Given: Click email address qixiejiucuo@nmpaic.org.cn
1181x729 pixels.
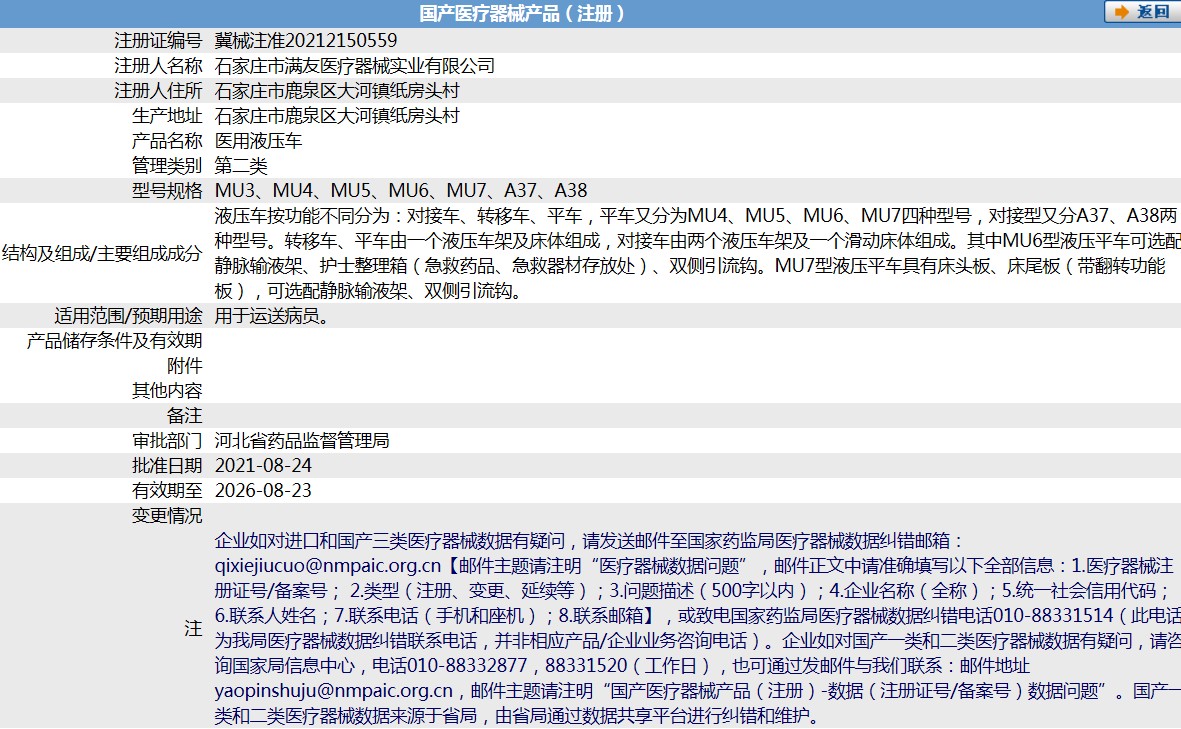Looking at the screenshot, I should pos(328,566).
